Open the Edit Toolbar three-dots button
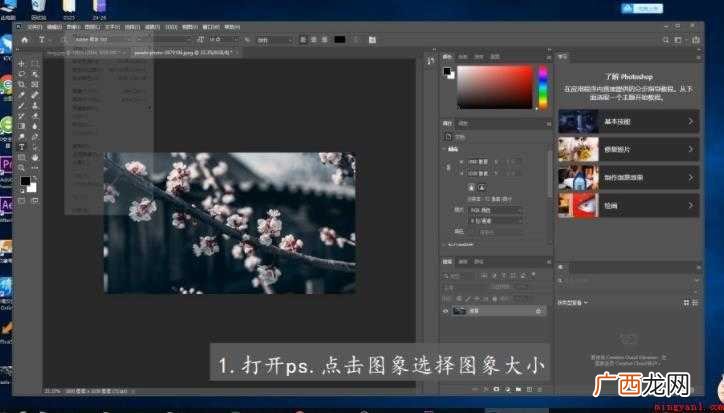Image resolution: width=724 pixels, height=413 pixels. pyautogui.click(x=35, y=168)
